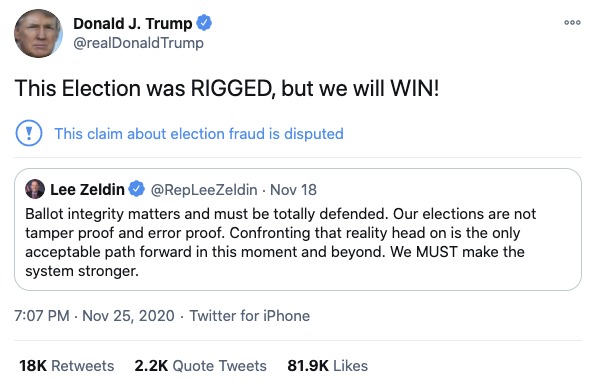Click the main tweet text 'This Election was RIGGED'
Viewport: 591px width, 389px height.
click(143, 89)
